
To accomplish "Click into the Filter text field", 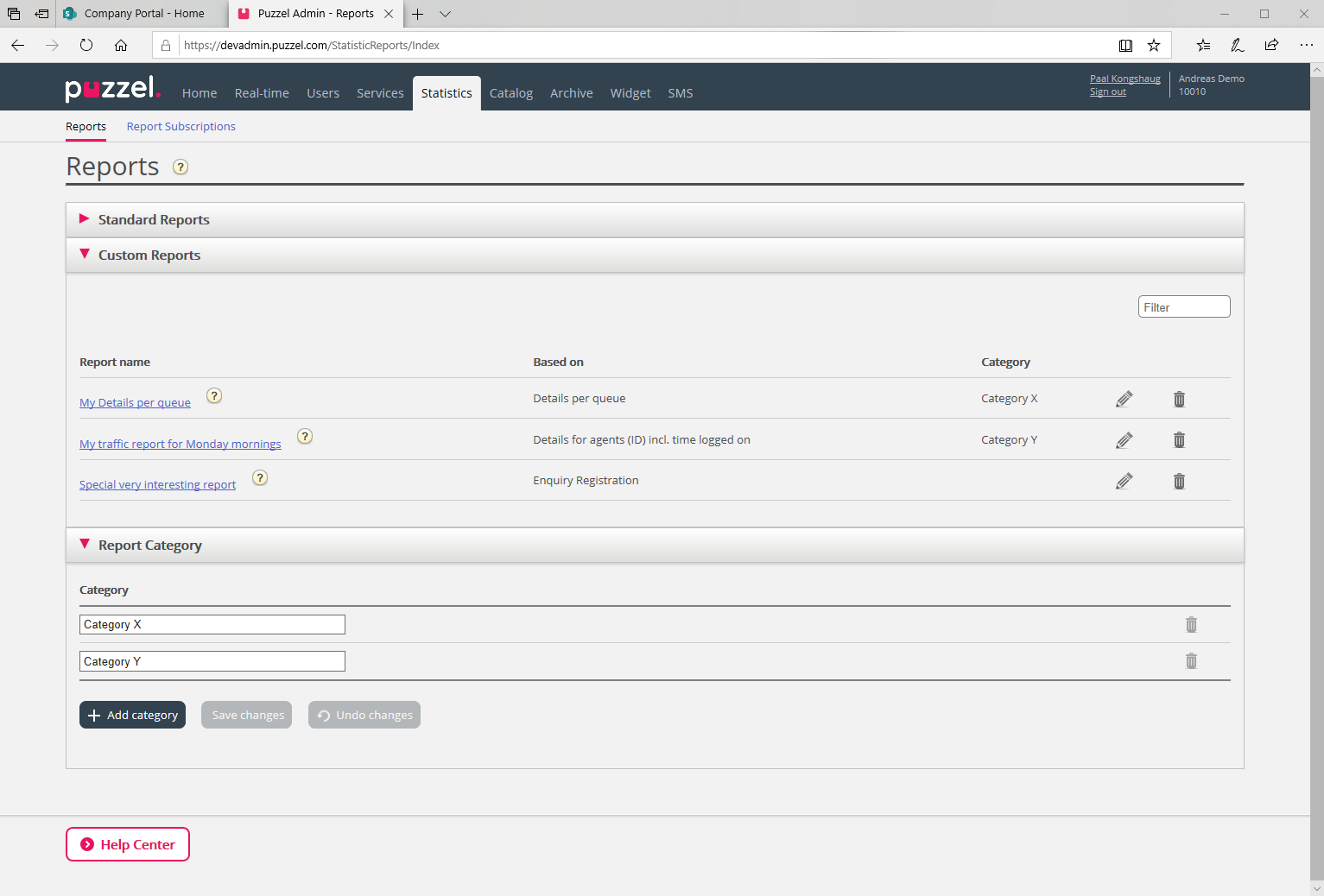I will coord(1183,307).
